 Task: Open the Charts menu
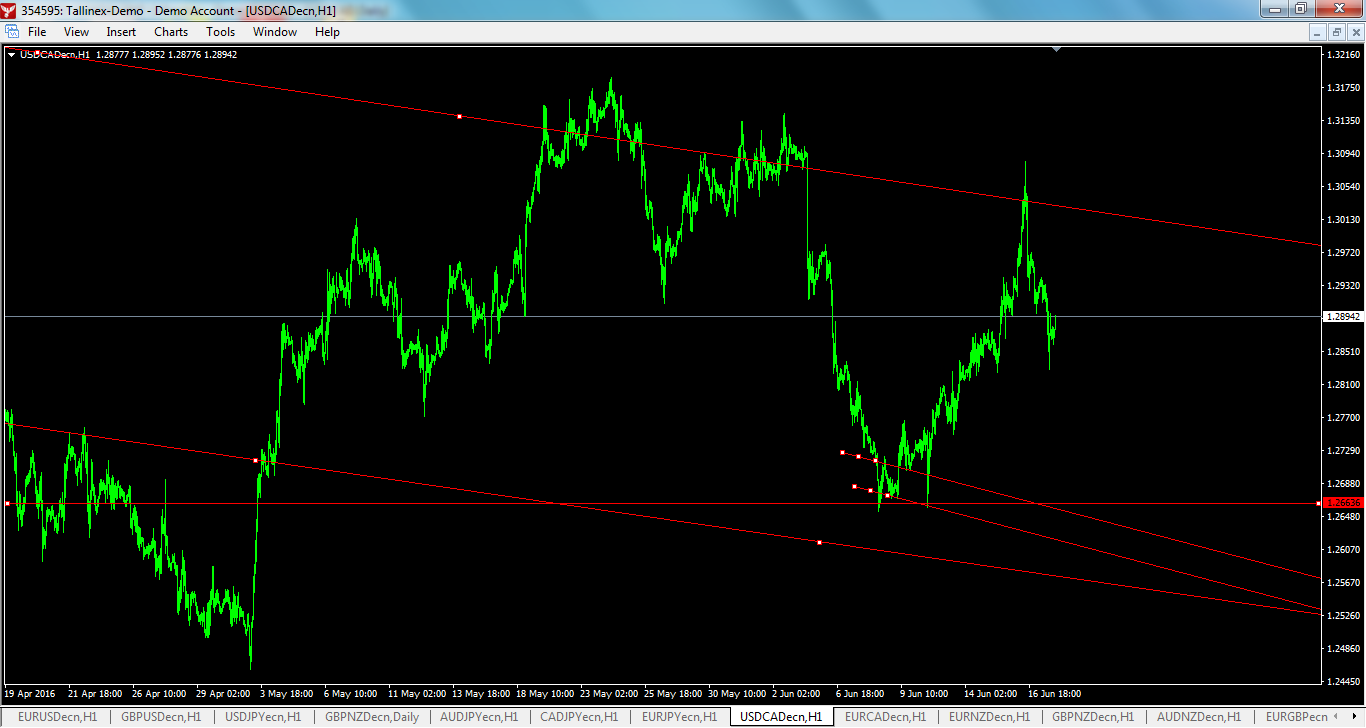click(170, 31)
